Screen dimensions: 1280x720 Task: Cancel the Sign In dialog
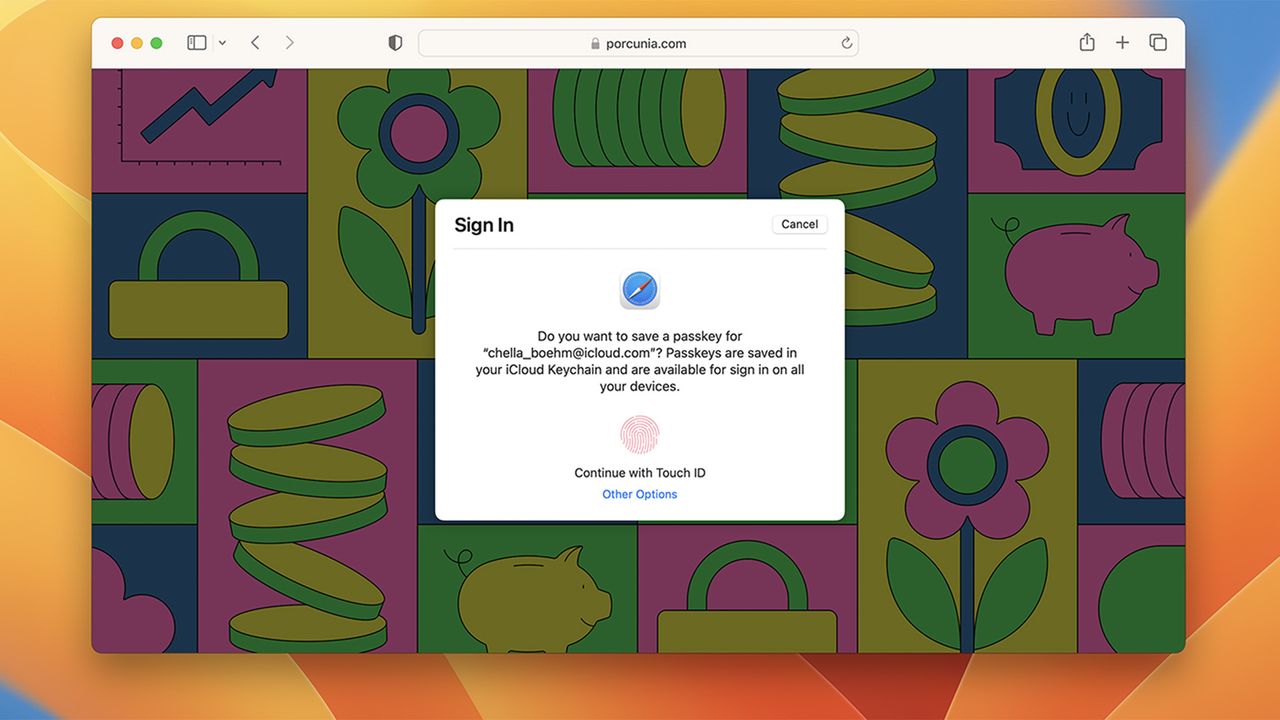(x=799, y=224)
